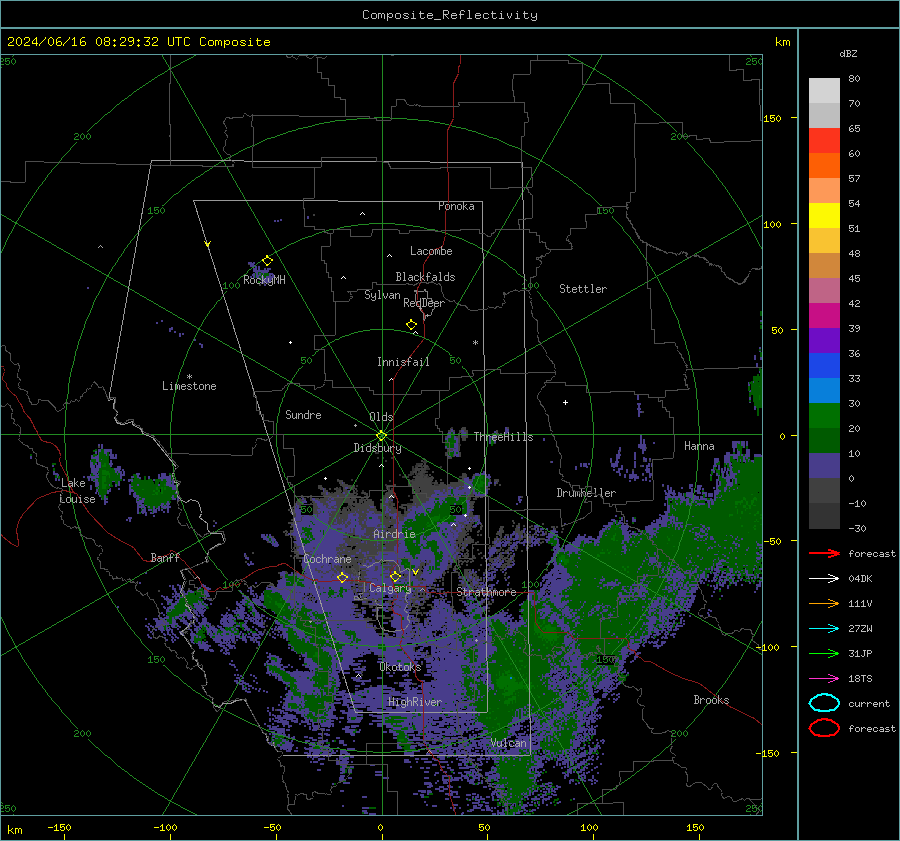900x841 pixels.
Task: Click the current legend label
Action: (x=869, y=704)
